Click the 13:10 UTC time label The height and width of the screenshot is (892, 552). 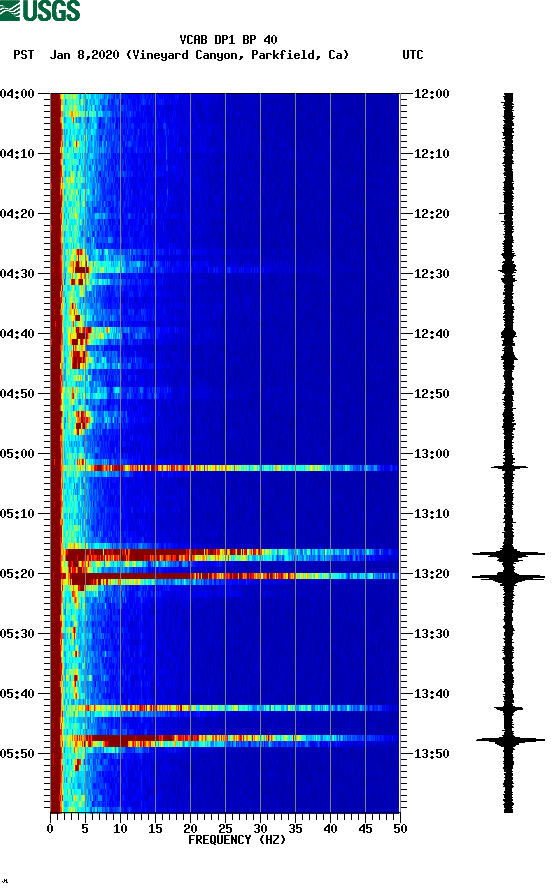point(432,514)
